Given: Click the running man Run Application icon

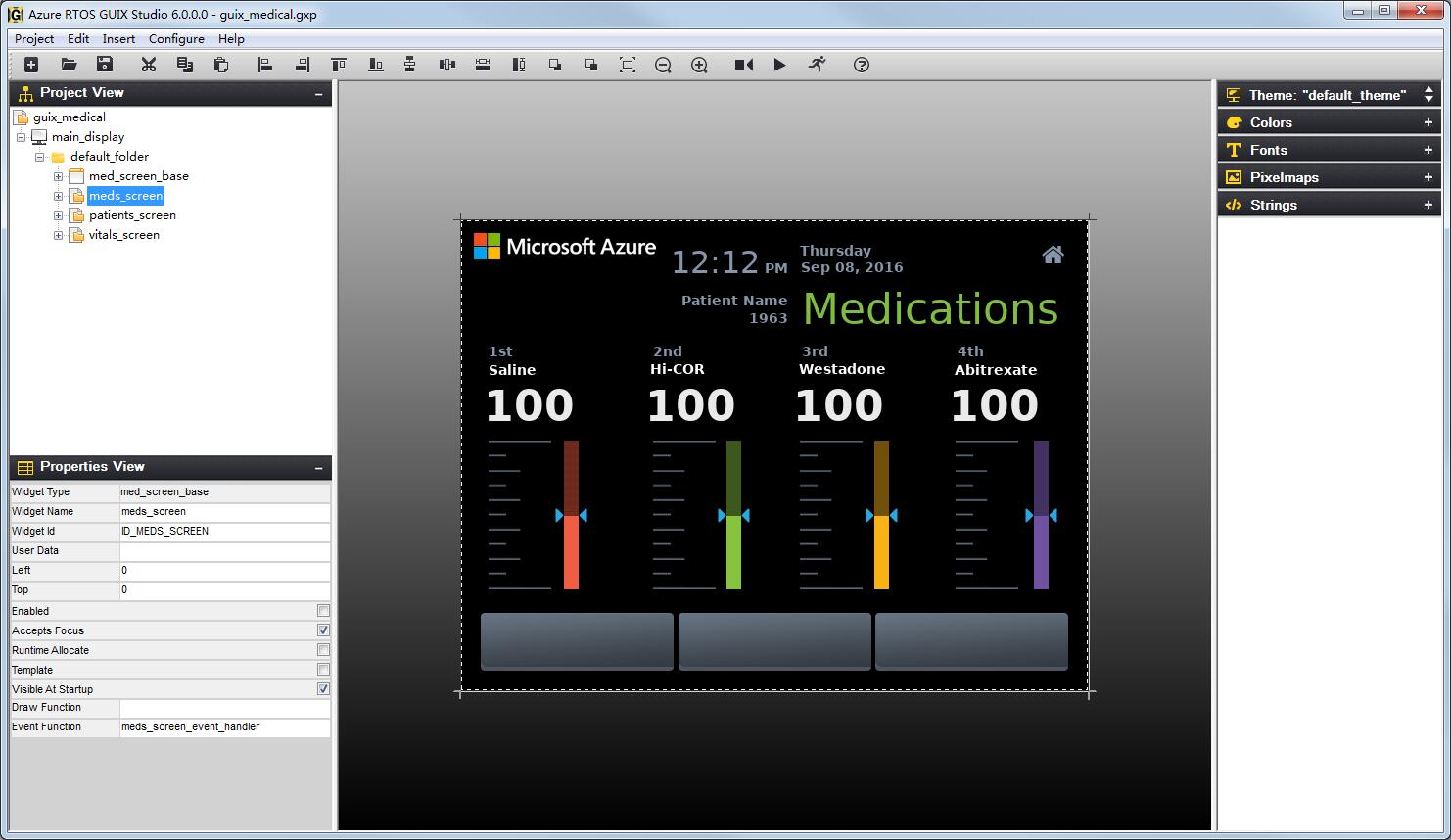Looking at the screenshot, I should click(817, 65).
